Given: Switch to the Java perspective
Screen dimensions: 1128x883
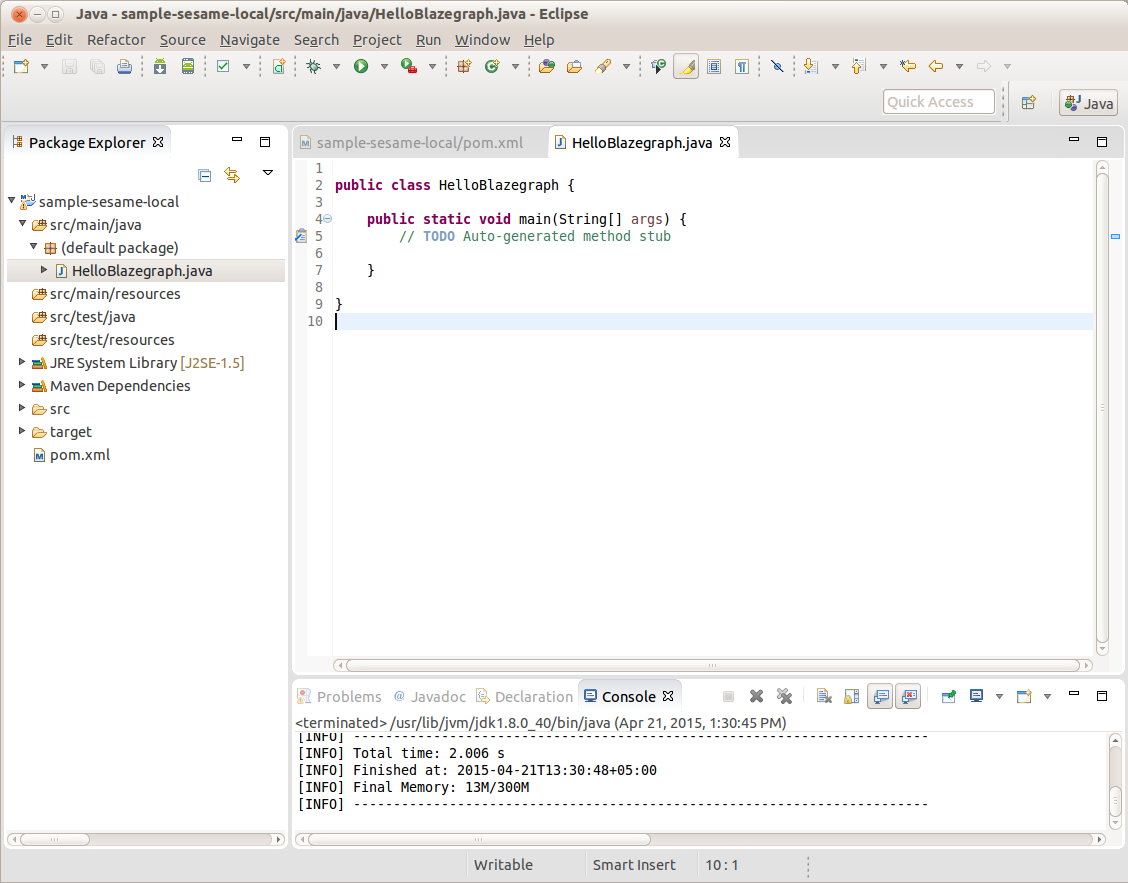Looking at the screenshot, I should tap(1089, 102).
